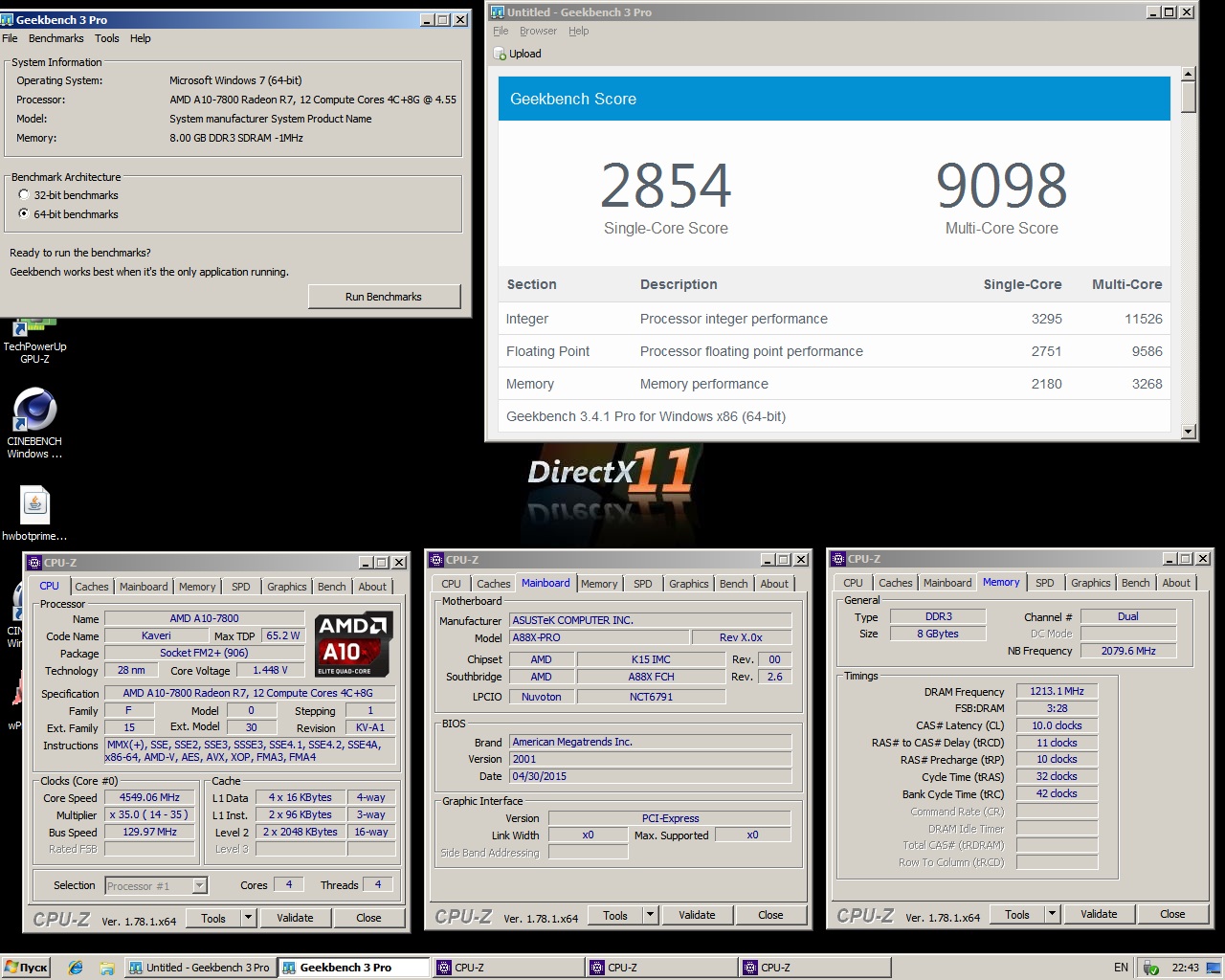Image resolution: width=1225 pixels, height=980 pixels.
Task: Click the Core Speed field 4549.06 MHz
Action: 150,797
